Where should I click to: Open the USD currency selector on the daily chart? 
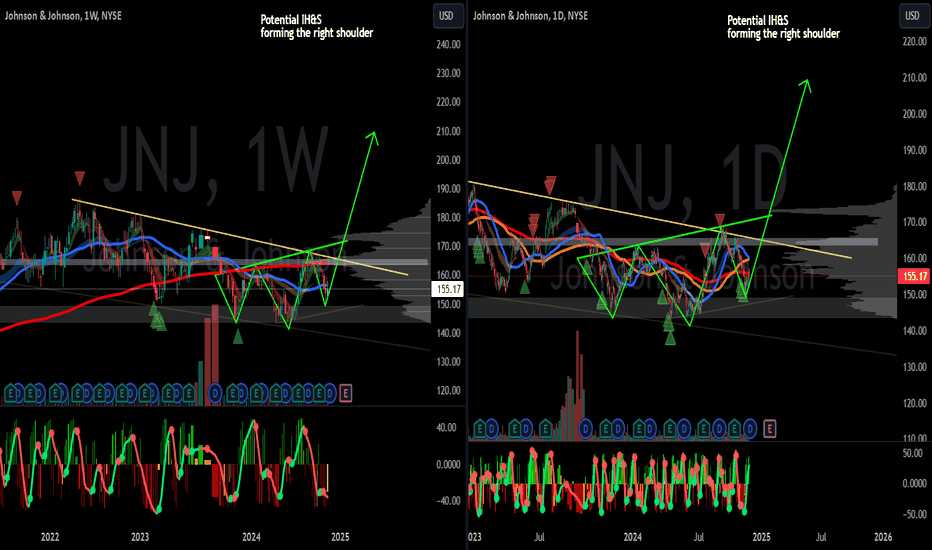(912, 16)
